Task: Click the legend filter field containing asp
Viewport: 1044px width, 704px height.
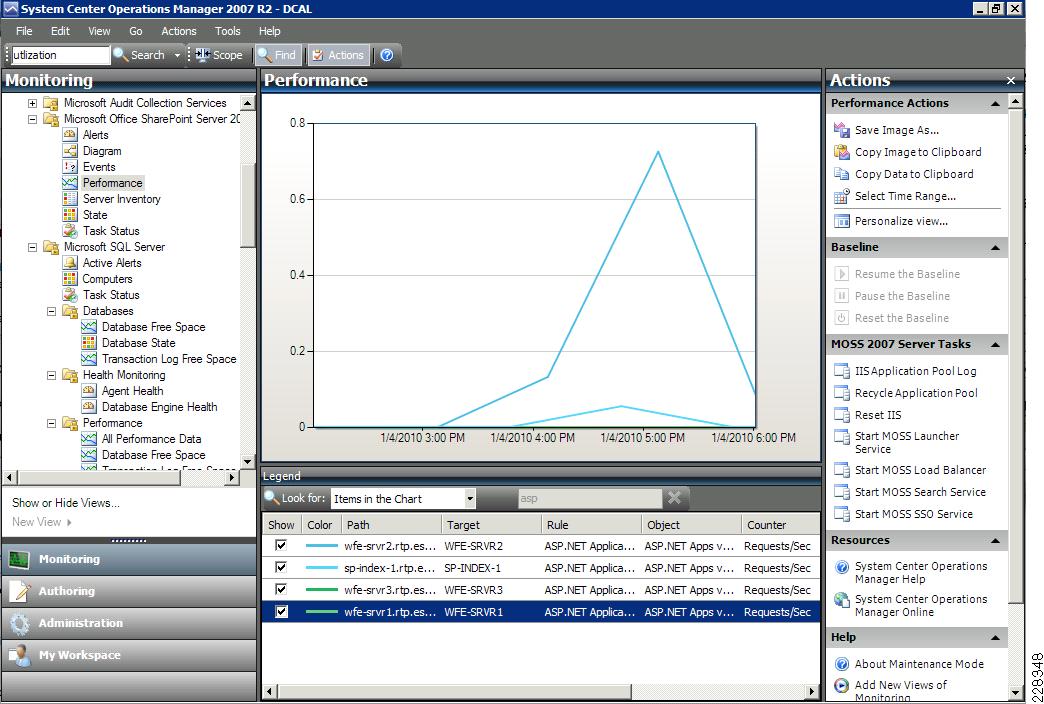Action: 590,498
